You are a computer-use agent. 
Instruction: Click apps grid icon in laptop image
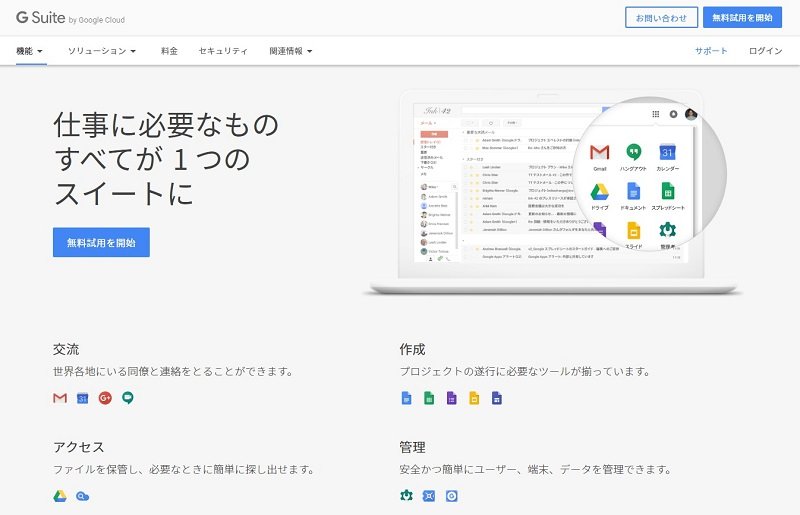coord(656,114)
